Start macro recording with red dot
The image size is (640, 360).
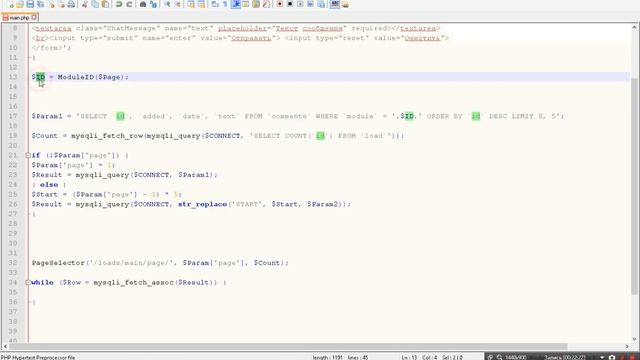(x=280, y=4)
